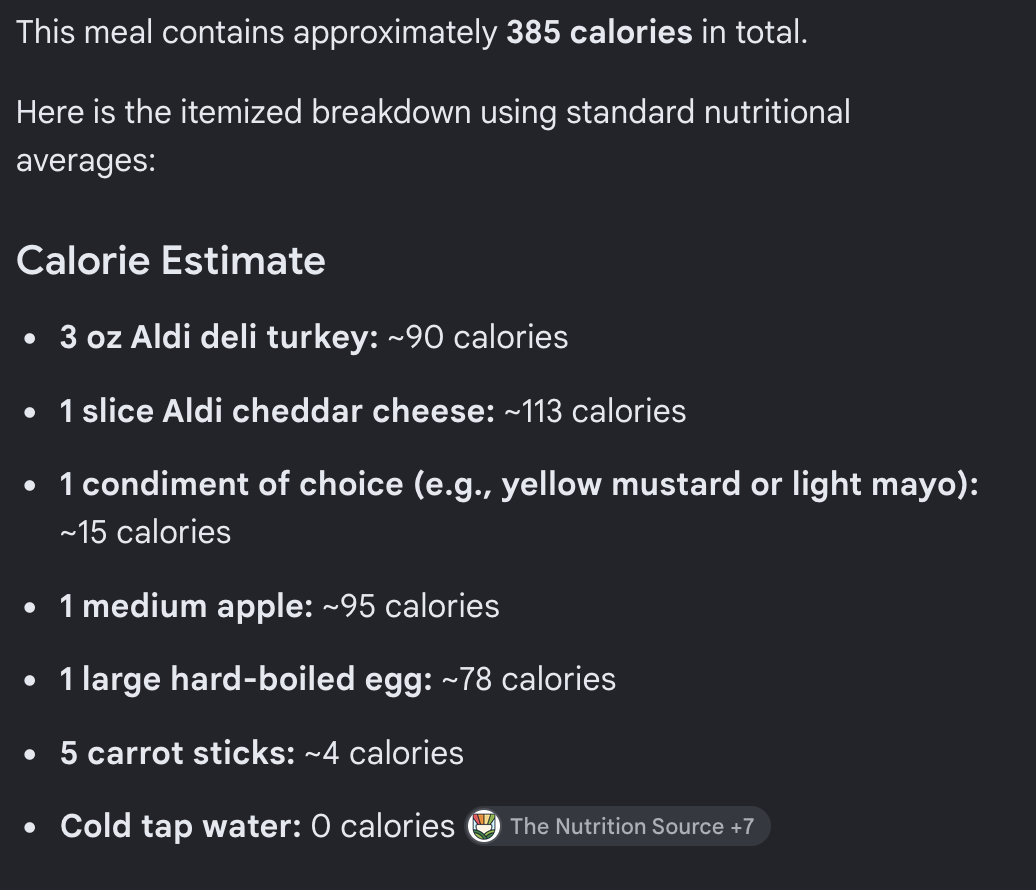Click the ~90 calories turkey value
1036x890 pixels.
point(478,337)
